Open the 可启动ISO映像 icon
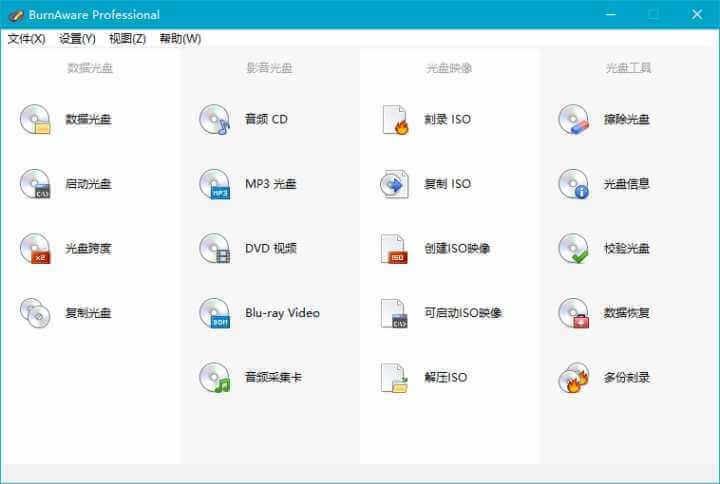This screenshot has width=720, height=484. (394, 313)
